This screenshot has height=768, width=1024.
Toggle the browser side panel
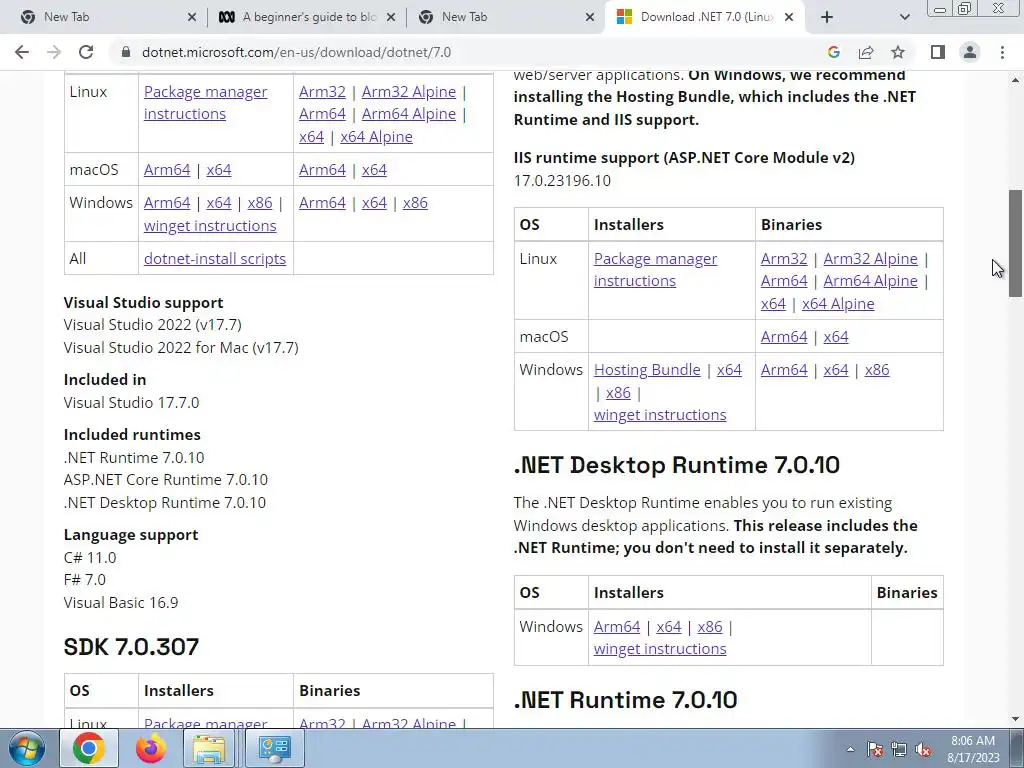(938, 52)
